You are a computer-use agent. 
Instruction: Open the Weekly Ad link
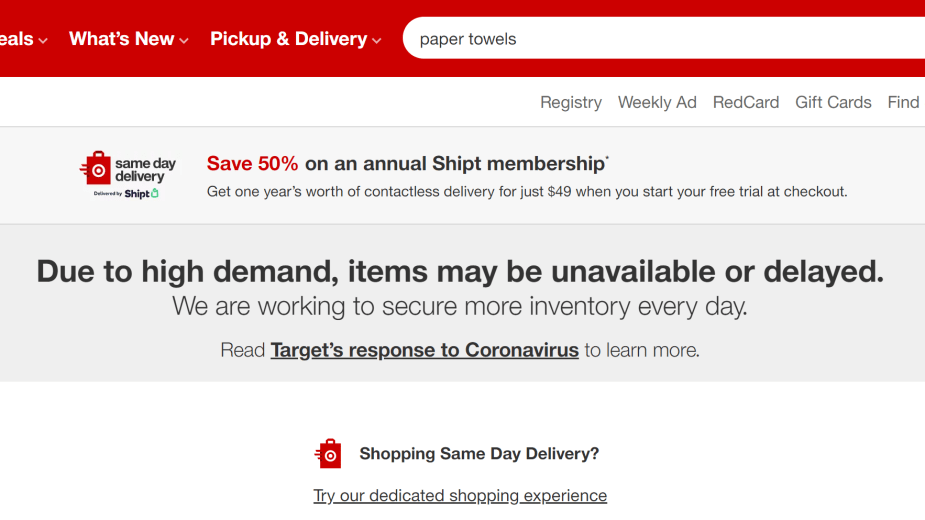coord(657,102)
